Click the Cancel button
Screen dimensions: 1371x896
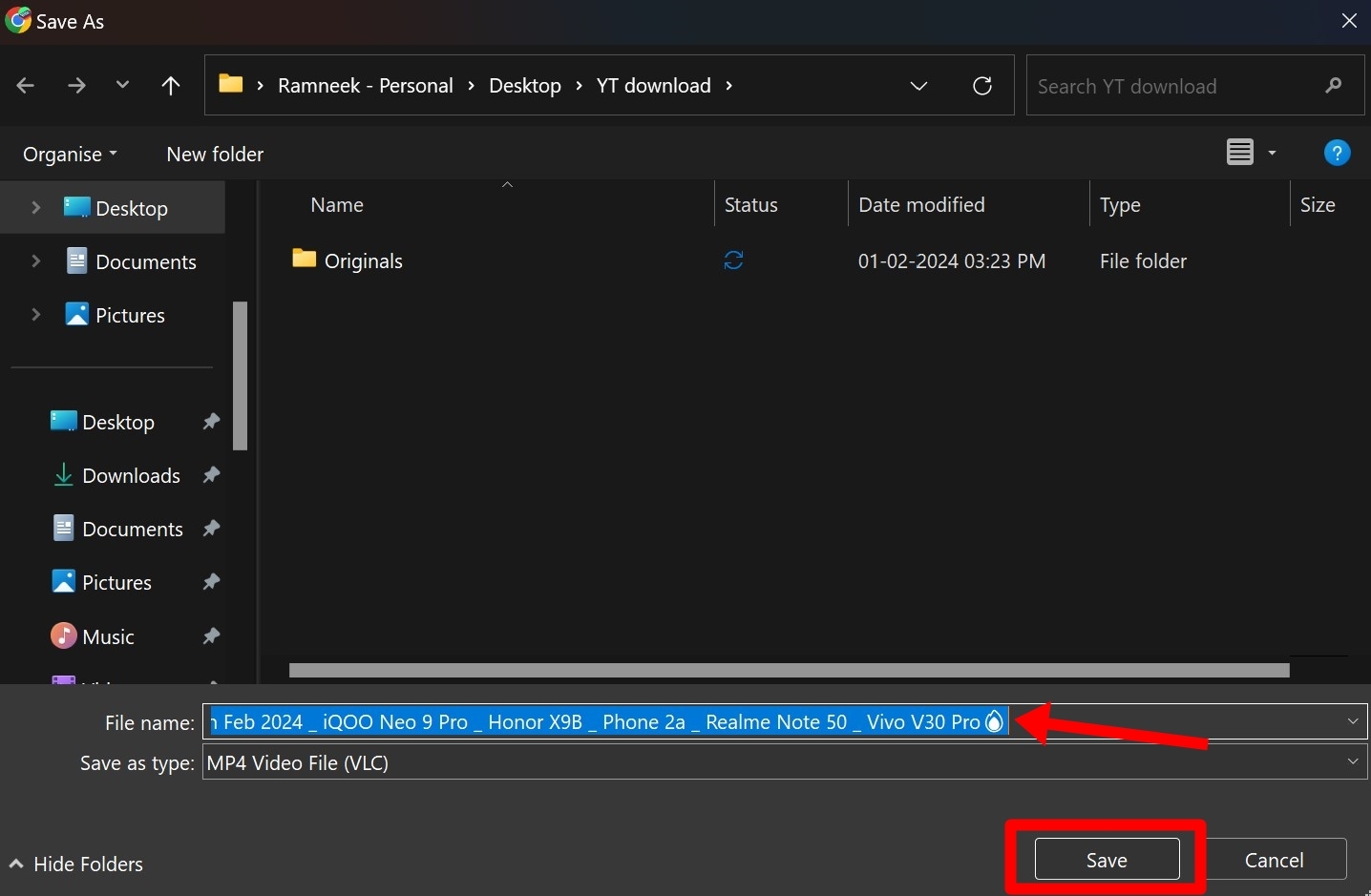[1274, 860]
